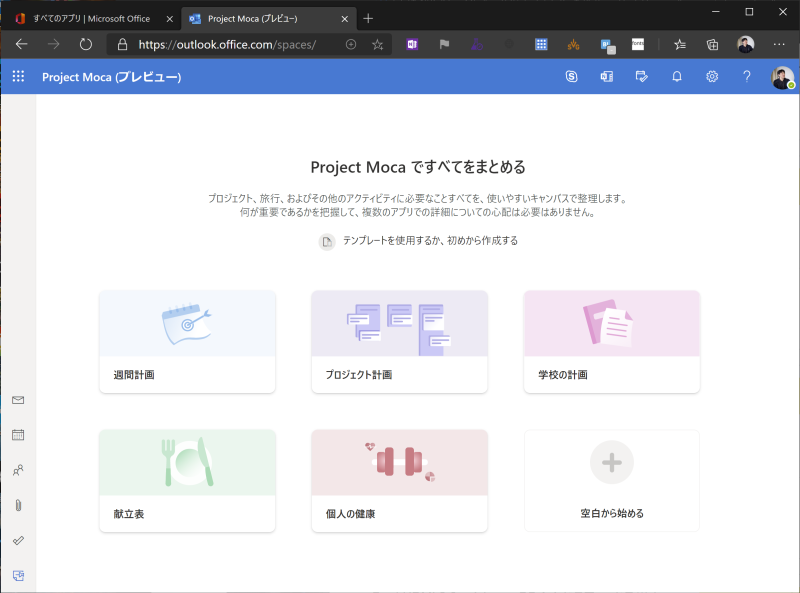Choose the 週間計画 template
This screenshot has height=593, width=800.
tap(187, 342)
